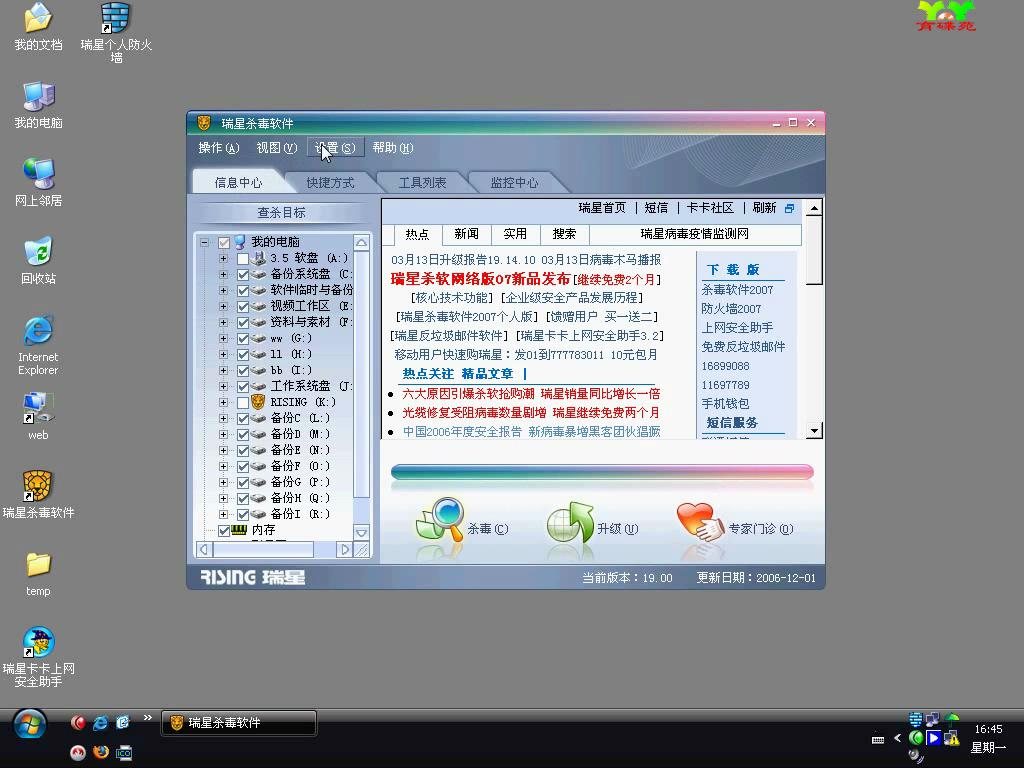
Task: Click the 刷新 refresh link
Action: point(764,208)
